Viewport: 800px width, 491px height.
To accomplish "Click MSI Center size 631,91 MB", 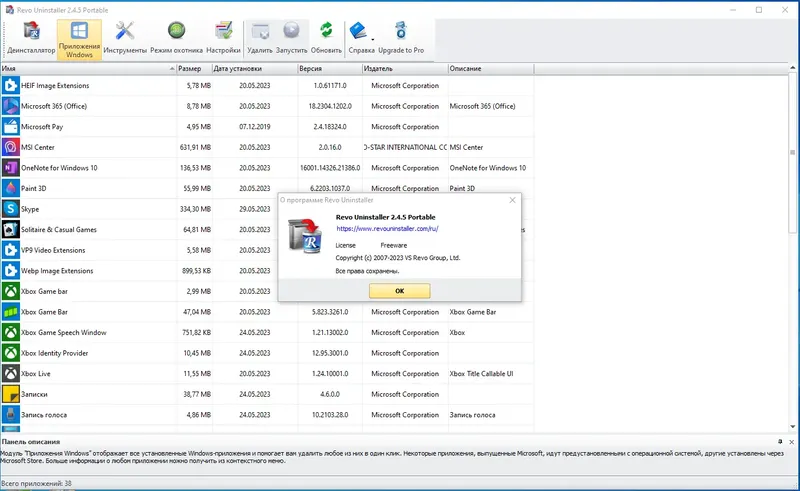I will [195, 148].
